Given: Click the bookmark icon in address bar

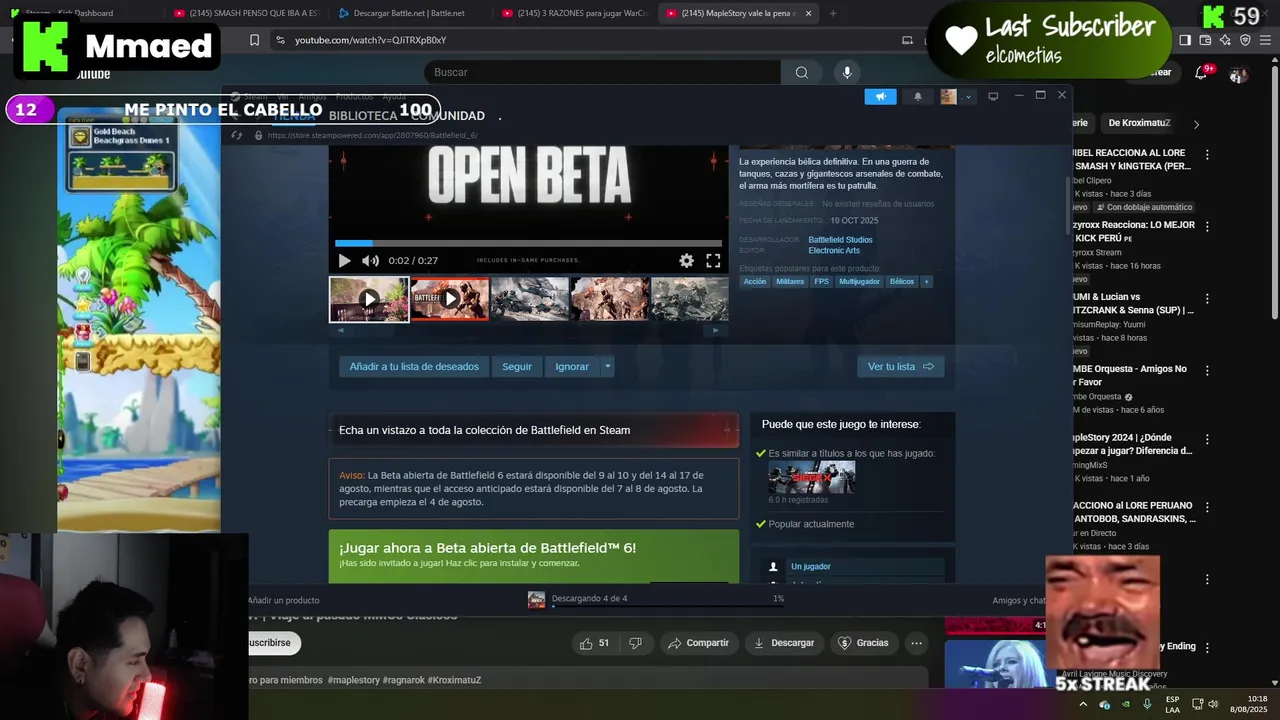Looking at the screenshot, I should [x=254, y=40].
